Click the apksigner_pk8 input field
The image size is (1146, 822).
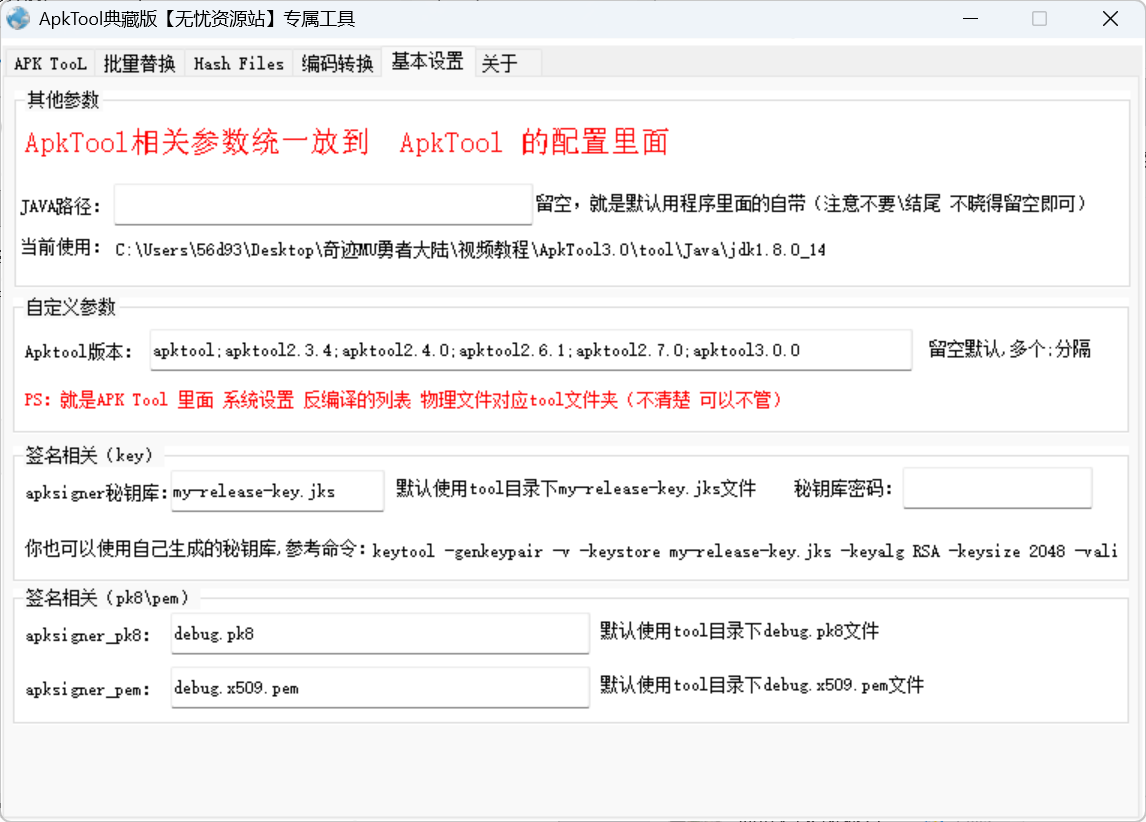pyautogui.click(x=380, y=633)
